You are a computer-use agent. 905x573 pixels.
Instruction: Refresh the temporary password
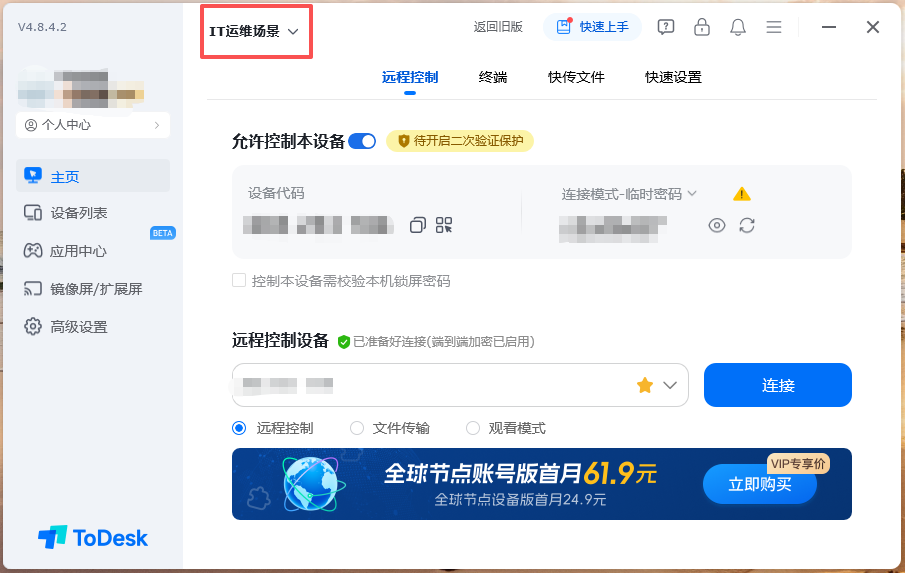(x=747, y=226)
